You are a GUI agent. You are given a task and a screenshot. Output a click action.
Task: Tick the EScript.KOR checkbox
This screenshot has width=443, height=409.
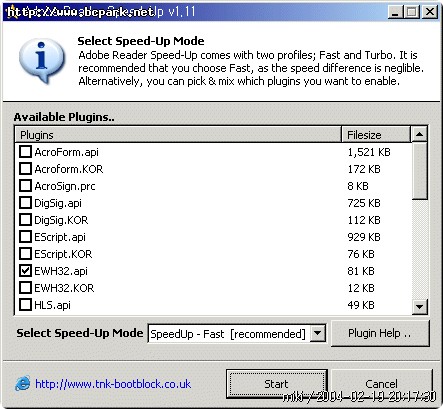[25, 254]
